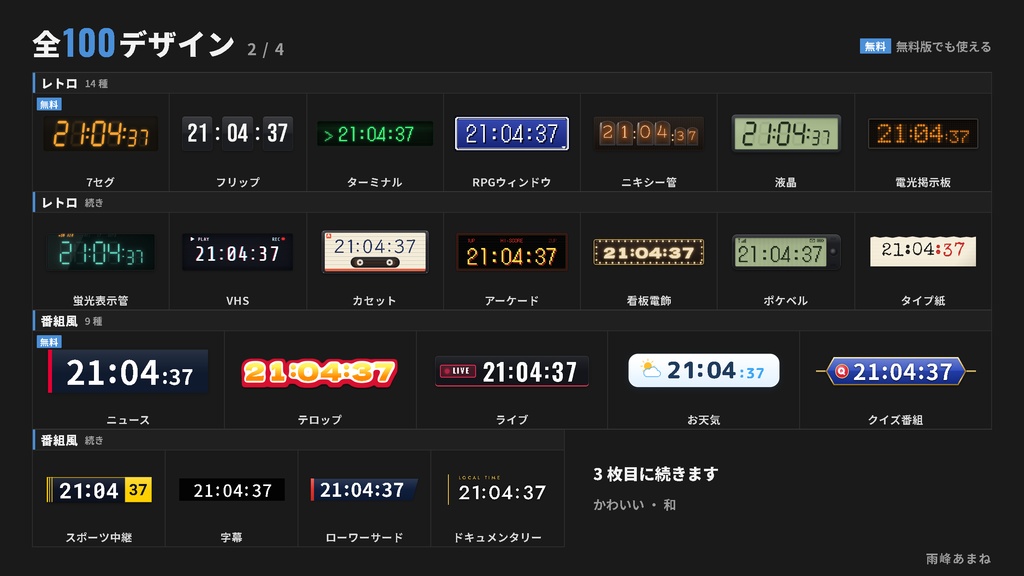
Task: Pick the red-yellow テロップ clock design
Action: pos(319,372)
